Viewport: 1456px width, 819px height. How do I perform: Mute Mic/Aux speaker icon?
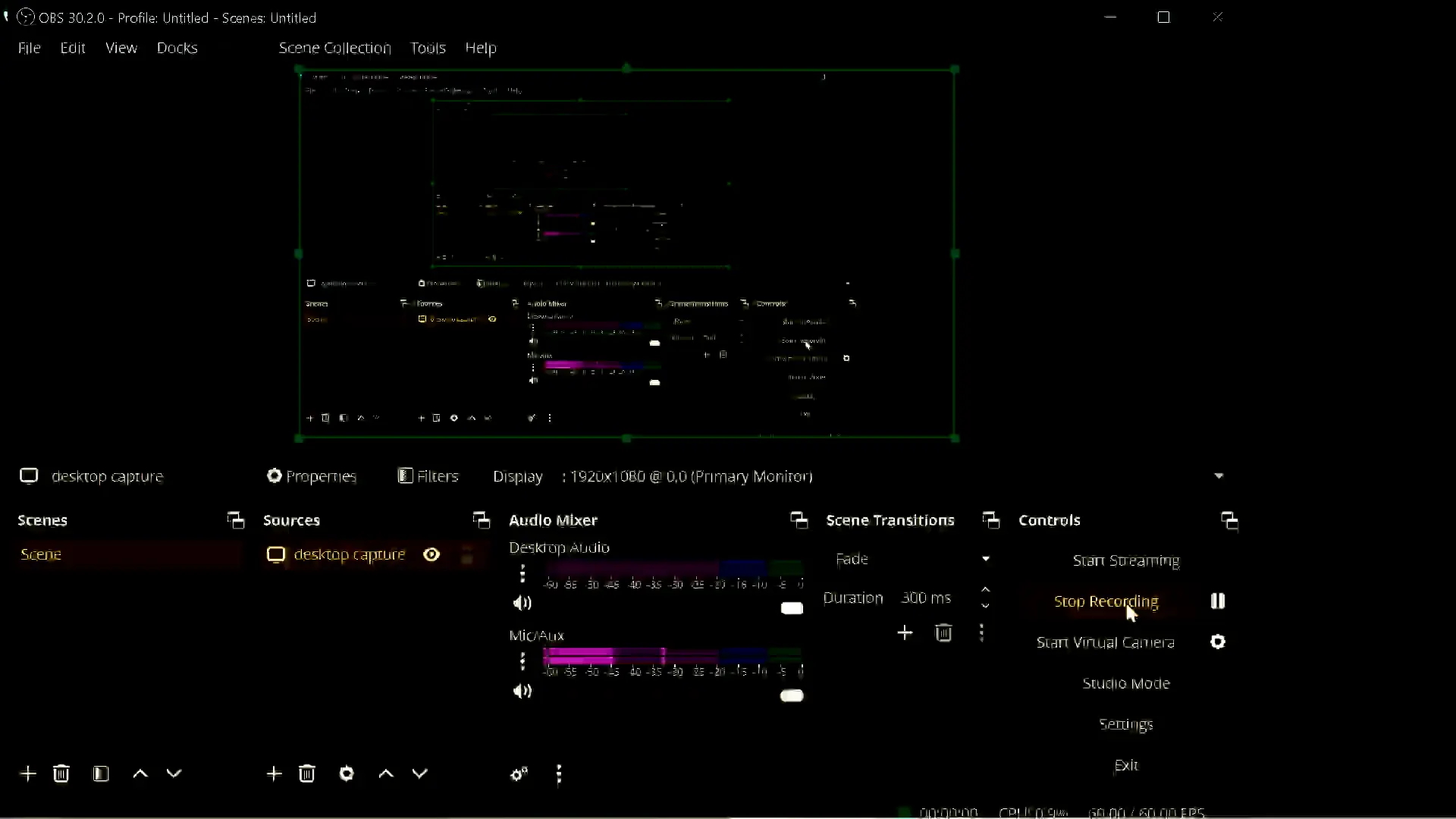pos(522,691)
